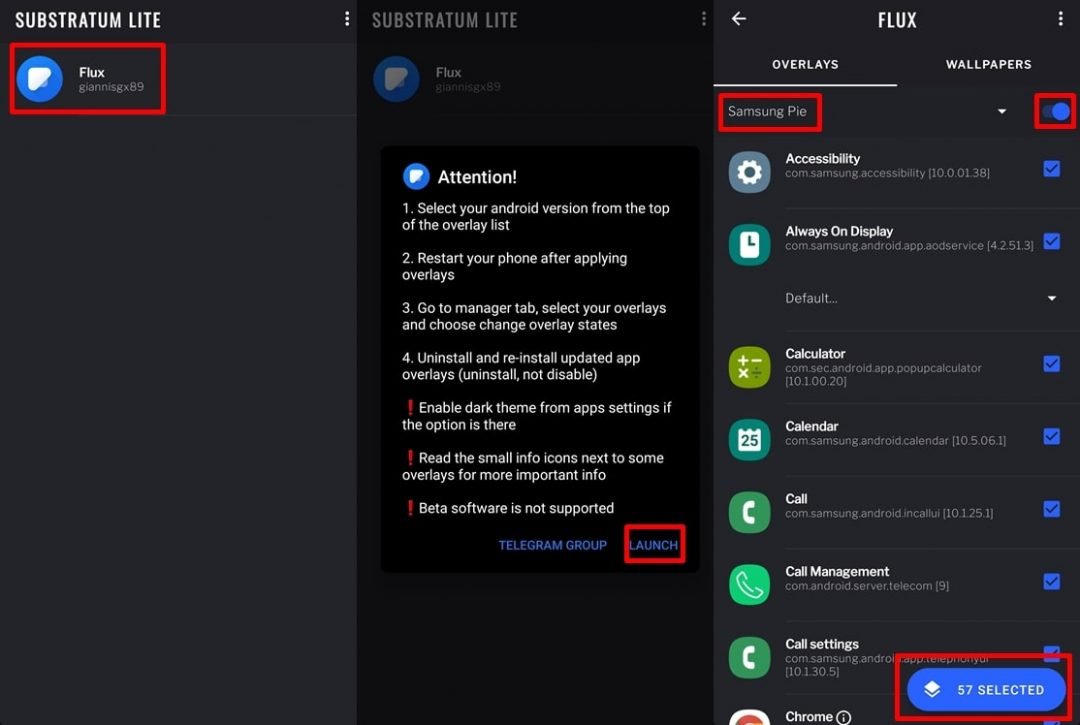The image size is (1080, 725).
Task: Uncheck the Always On Display checkbox
Action: click(1051, 242)
